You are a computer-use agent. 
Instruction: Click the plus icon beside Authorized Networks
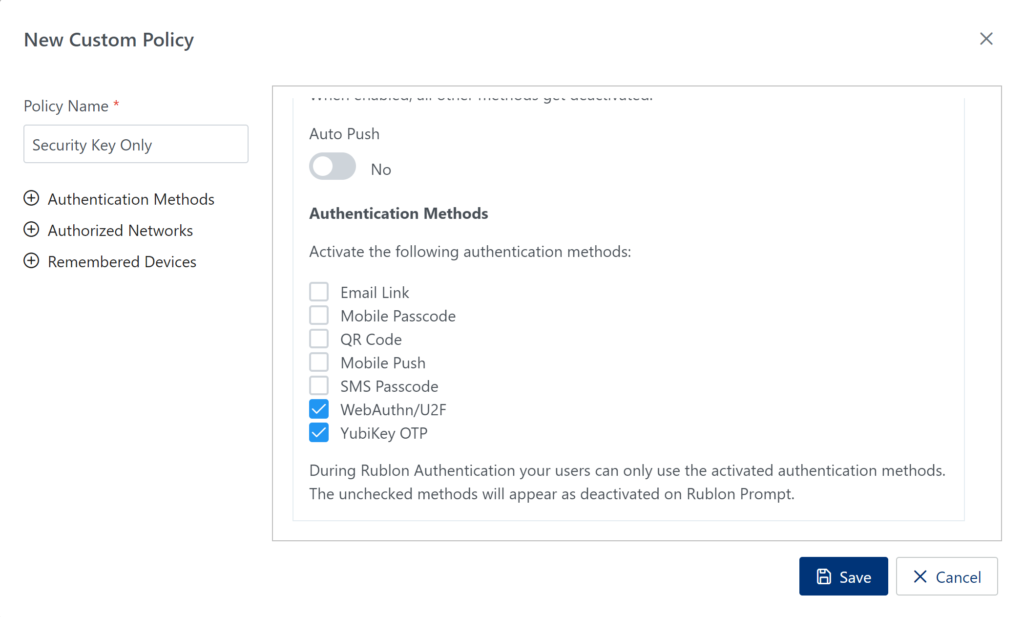click(30, 230)
